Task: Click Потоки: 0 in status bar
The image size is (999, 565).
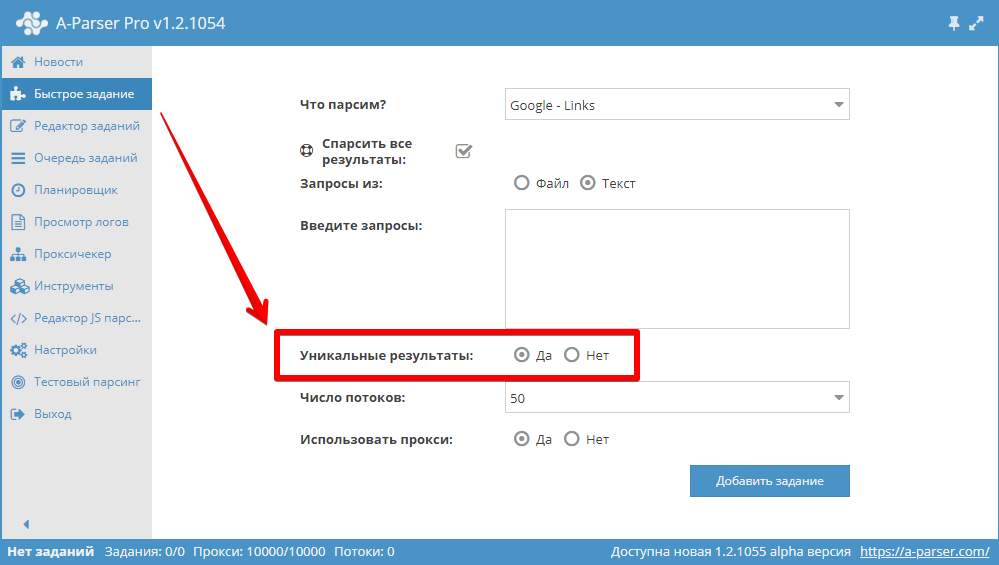Action: pos(364,552)
